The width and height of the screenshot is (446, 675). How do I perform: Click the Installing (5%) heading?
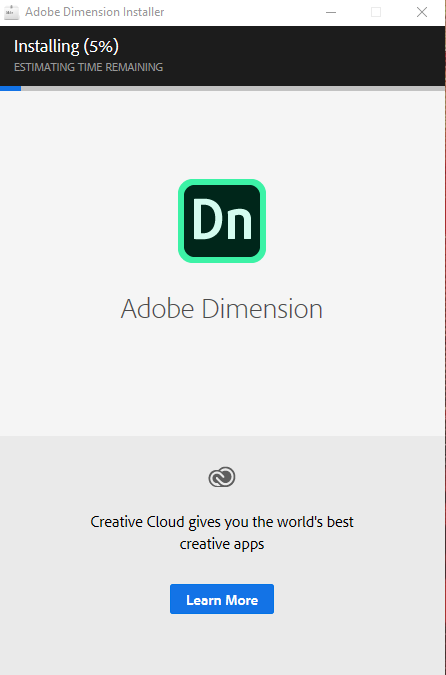[66, 46]
